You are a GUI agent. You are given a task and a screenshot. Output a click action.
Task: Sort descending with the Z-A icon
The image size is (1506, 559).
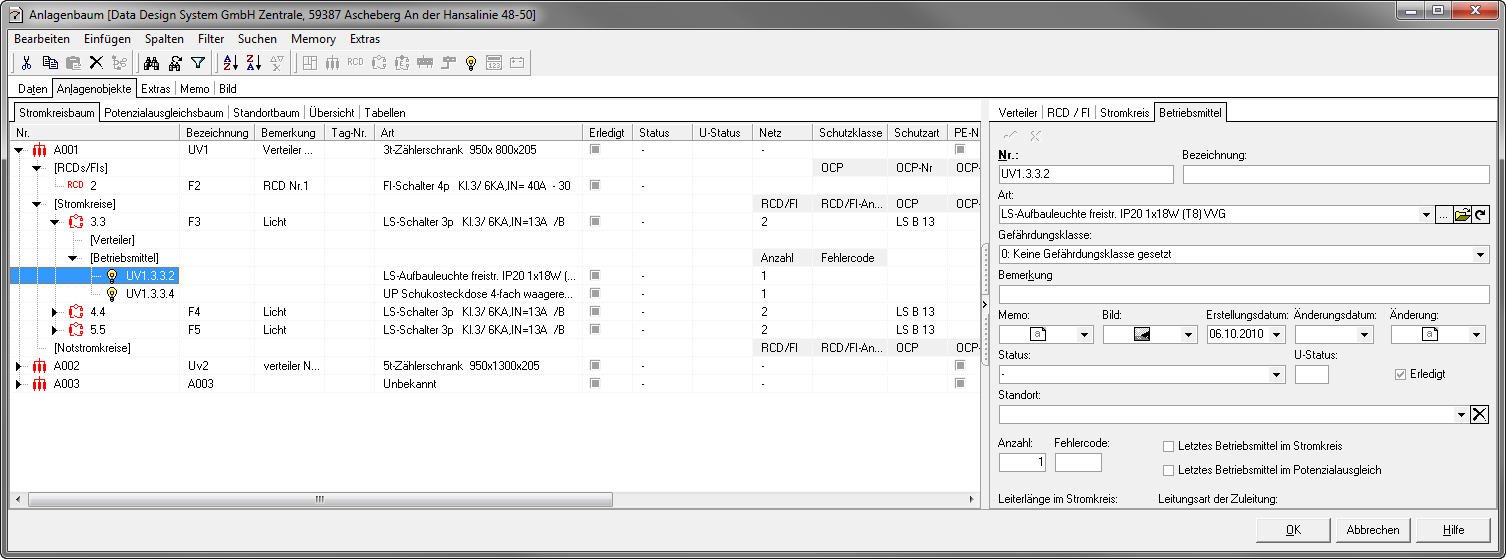pyautogui.click(x=254, y=63)
